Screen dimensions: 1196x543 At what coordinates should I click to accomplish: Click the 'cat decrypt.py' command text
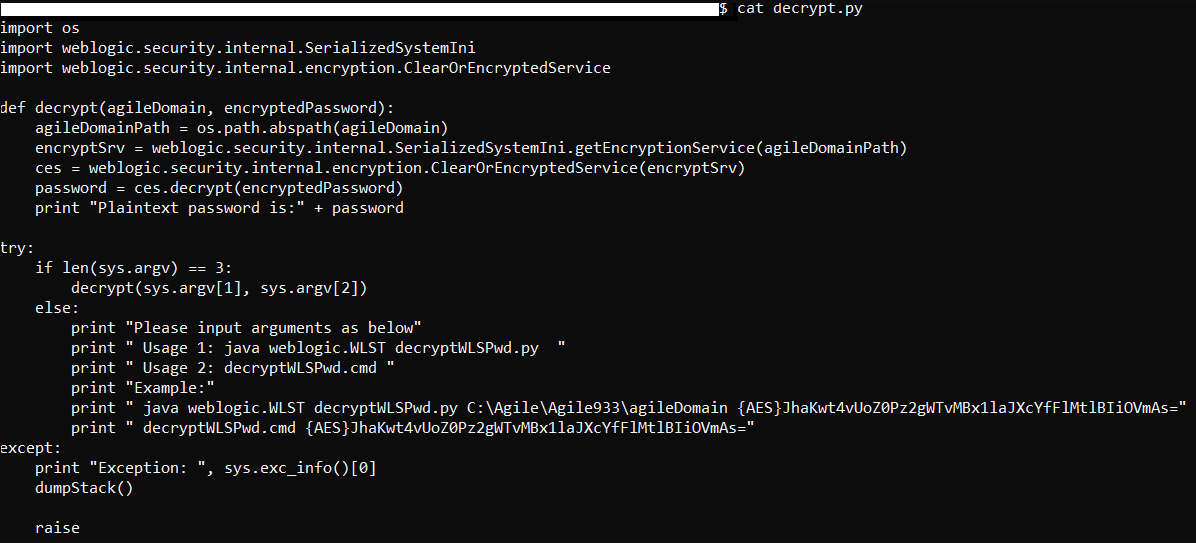click(x=800, y=9)
